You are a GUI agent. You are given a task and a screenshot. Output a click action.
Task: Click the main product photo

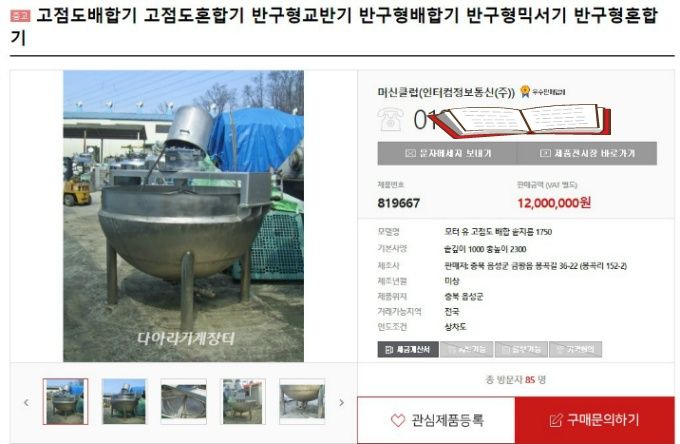tap(183, 216)
